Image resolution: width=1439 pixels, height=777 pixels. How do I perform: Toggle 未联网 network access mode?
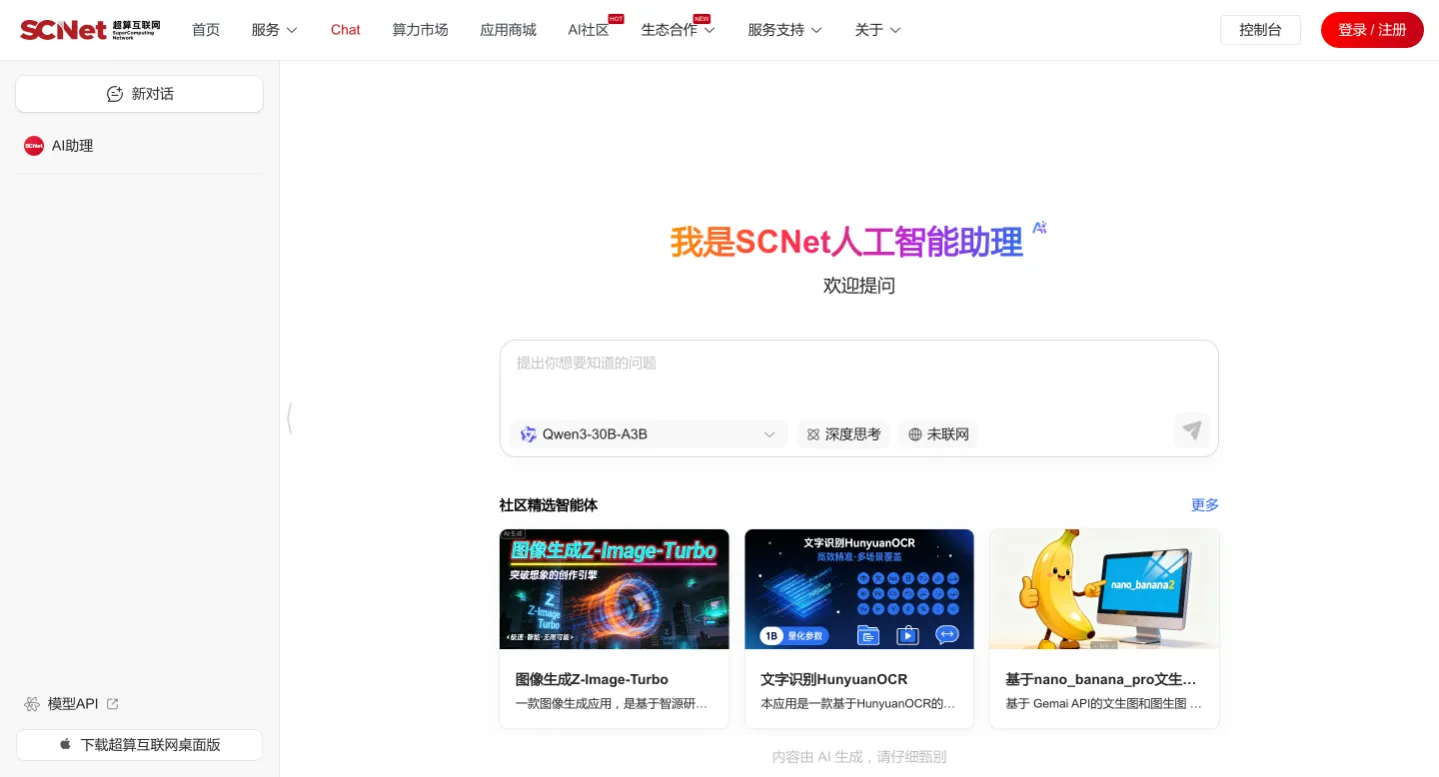point(937,434)
